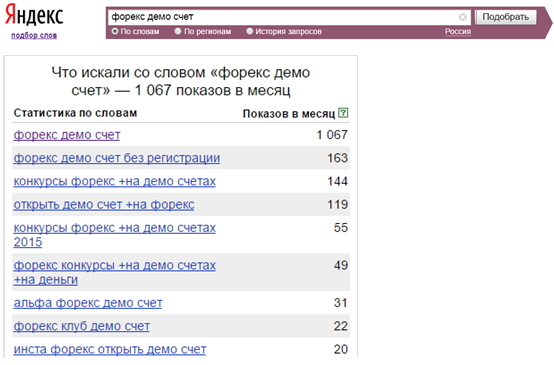Click the 144 impressions value
The image size is (554, 365).
tap(337, 182)
